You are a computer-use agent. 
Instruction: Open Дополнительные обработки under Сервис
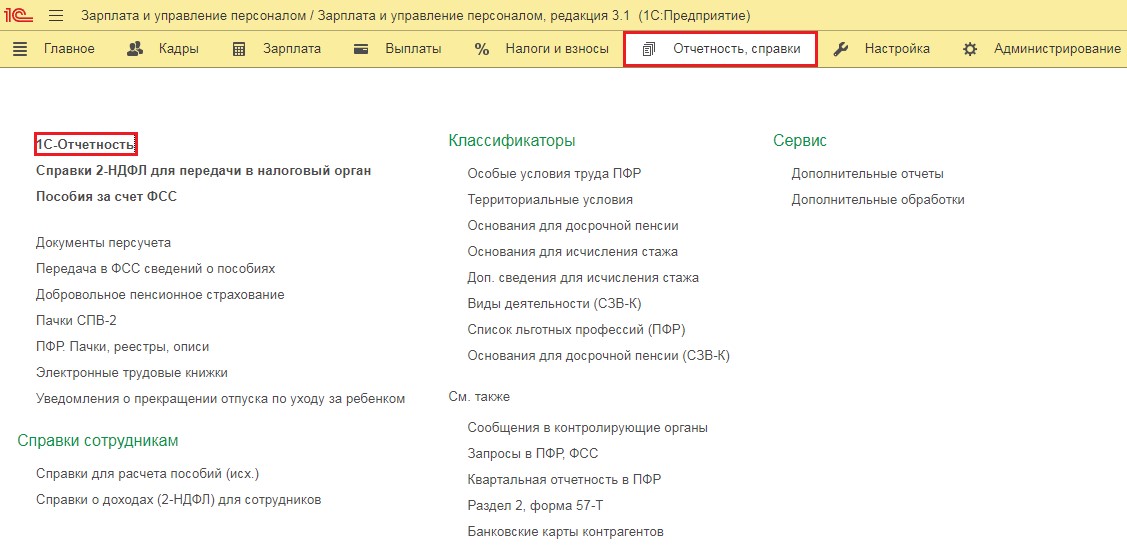(878, 200)
